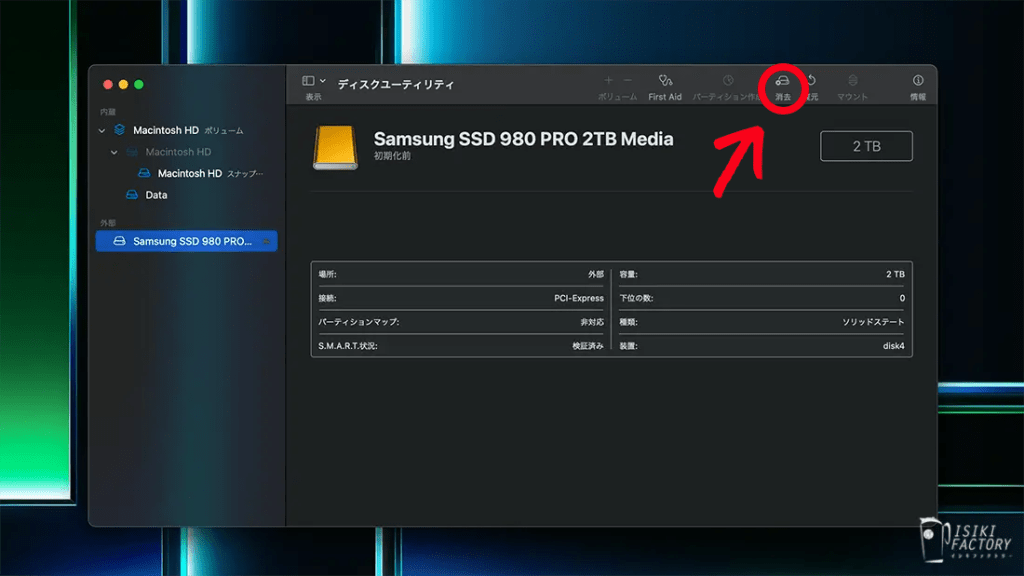Collapse the Macintosh HD volume group
The height and width of the screenshot is (576, 1024).
pos(102,131)
